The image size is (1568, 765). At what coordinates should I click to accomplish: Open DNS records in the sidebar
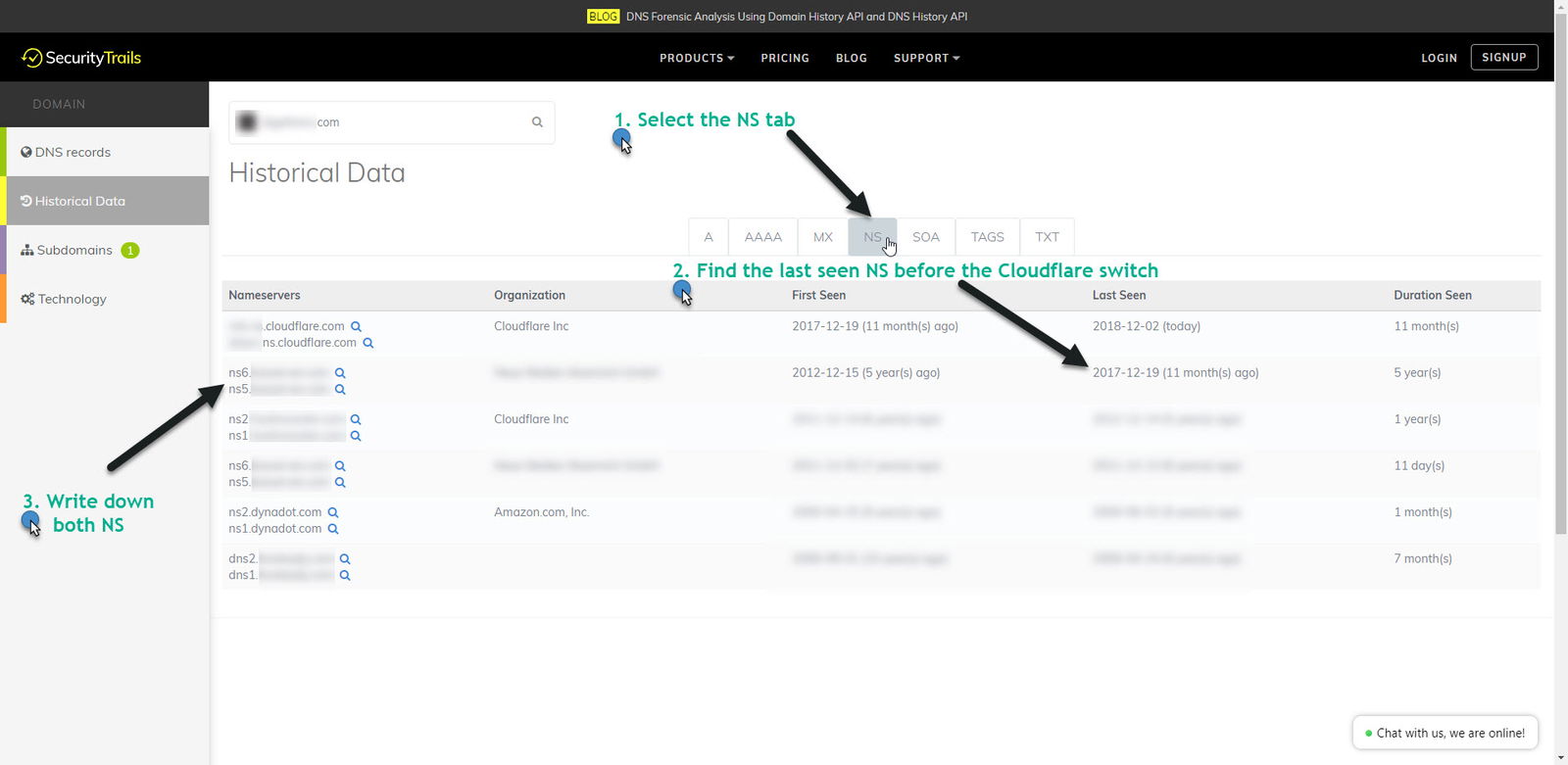tap(105, 152)
